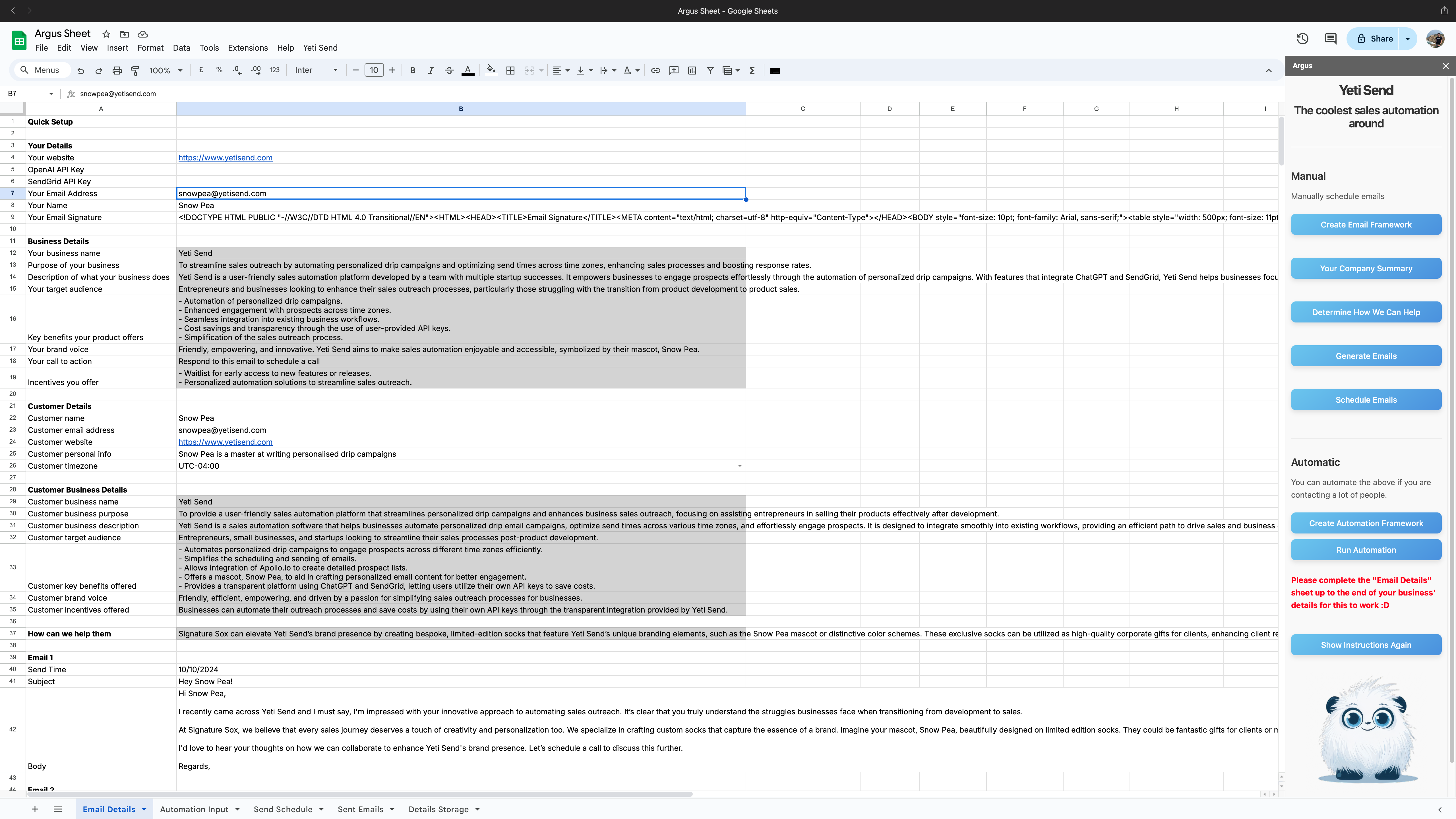The image size is (1456, 819).
Task: Click the insert chart icon
Action: click(x=692, y=71)
